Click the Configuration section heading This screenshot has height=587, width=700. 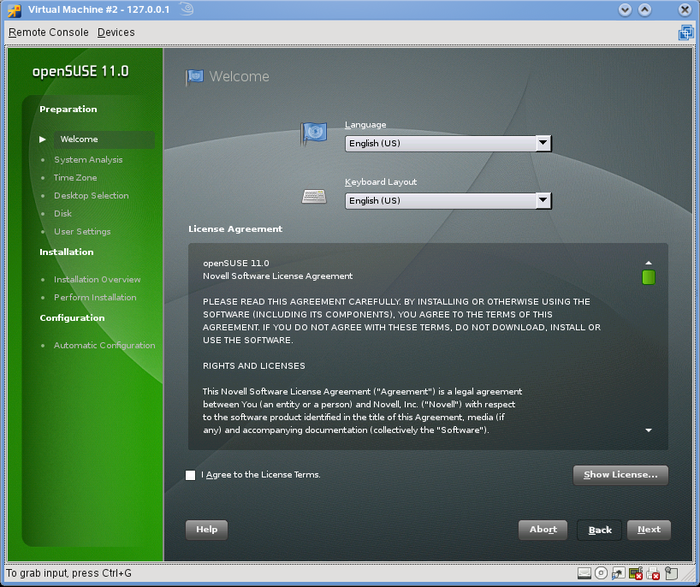[72, 318]
